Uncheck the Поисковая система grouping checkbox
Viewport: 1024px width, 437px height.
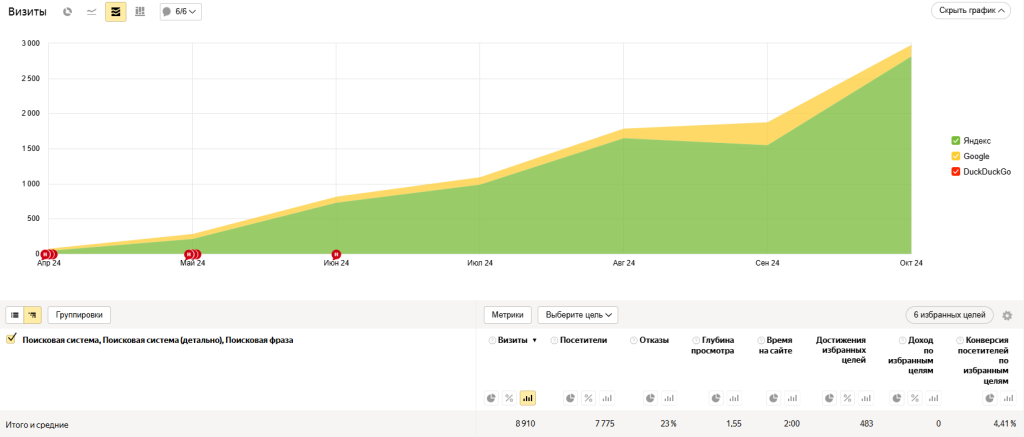point(11,340)
